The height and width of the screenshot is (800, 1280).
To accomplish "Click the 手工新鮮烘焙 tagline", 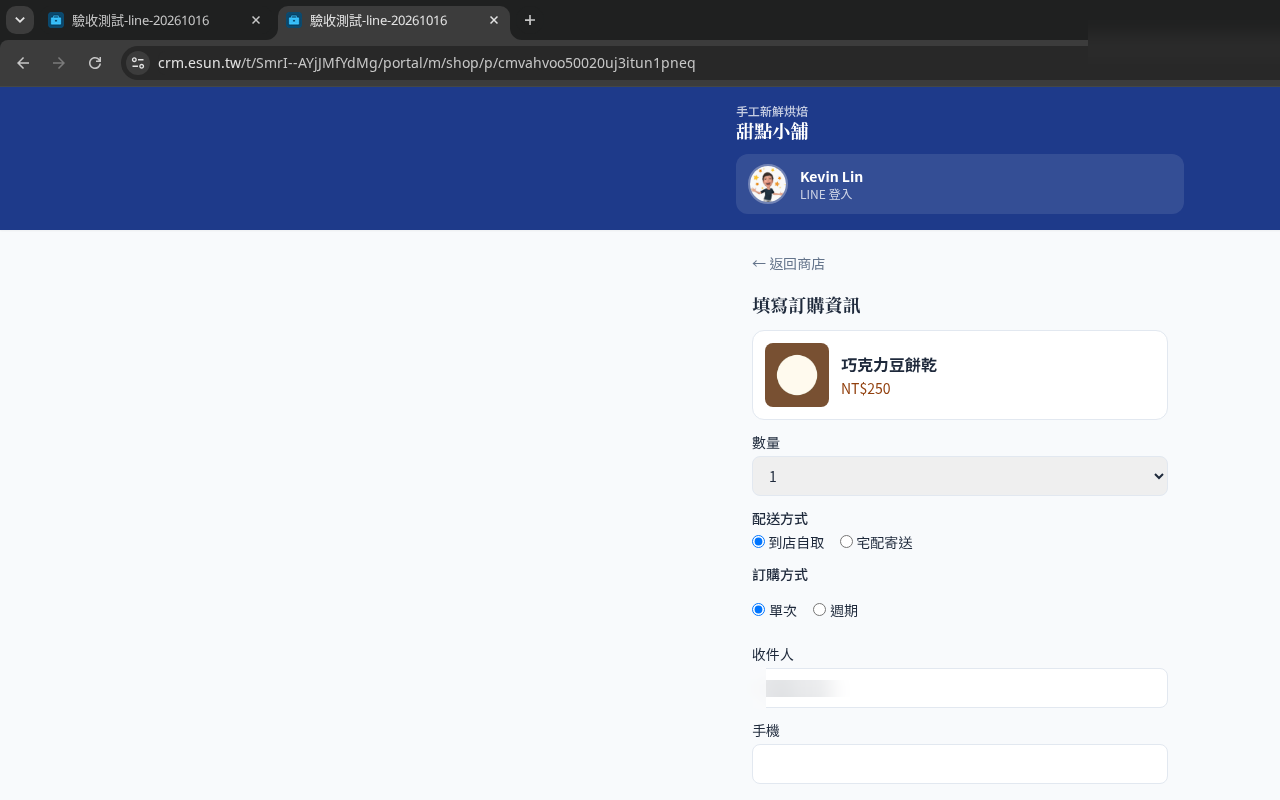I will coord(772,111).
